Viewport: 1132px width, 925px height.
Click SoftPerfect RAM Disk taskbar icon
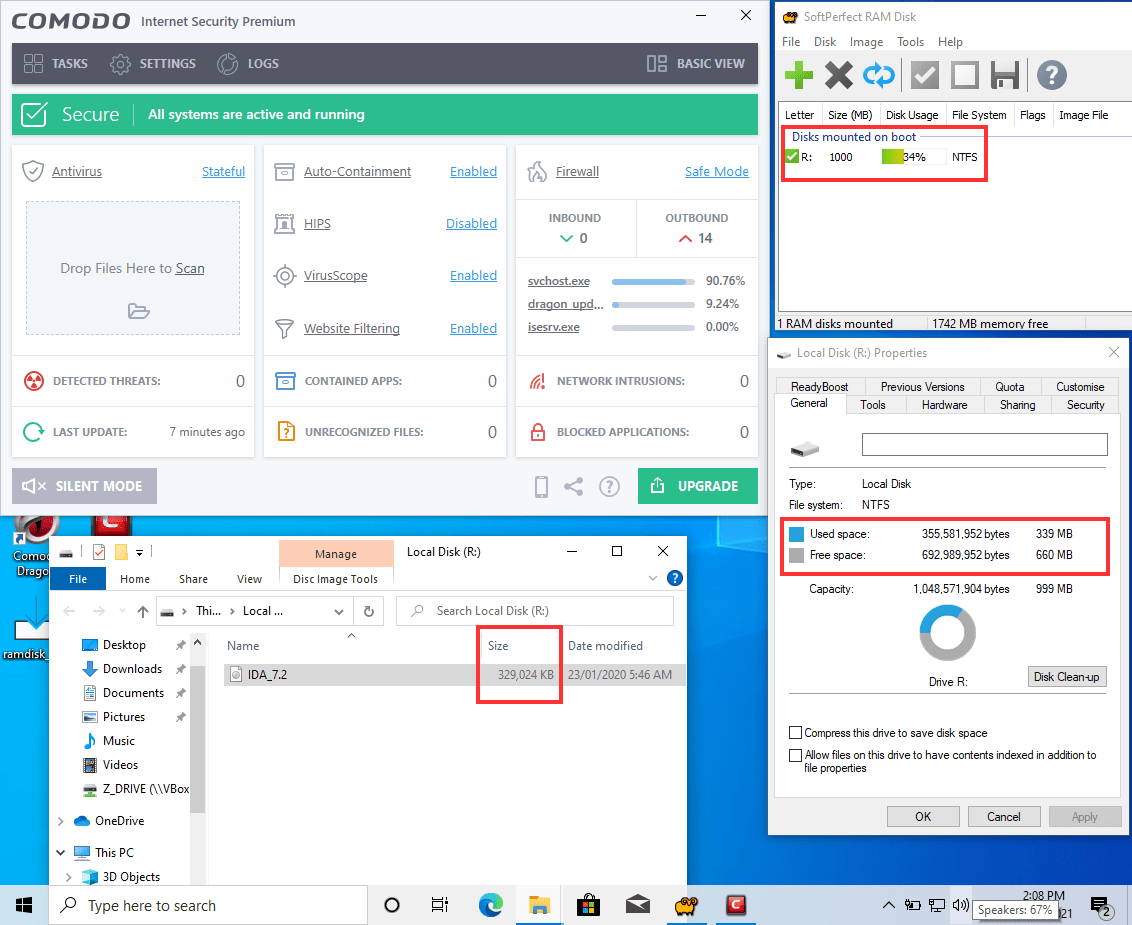(x=686, y=906)
